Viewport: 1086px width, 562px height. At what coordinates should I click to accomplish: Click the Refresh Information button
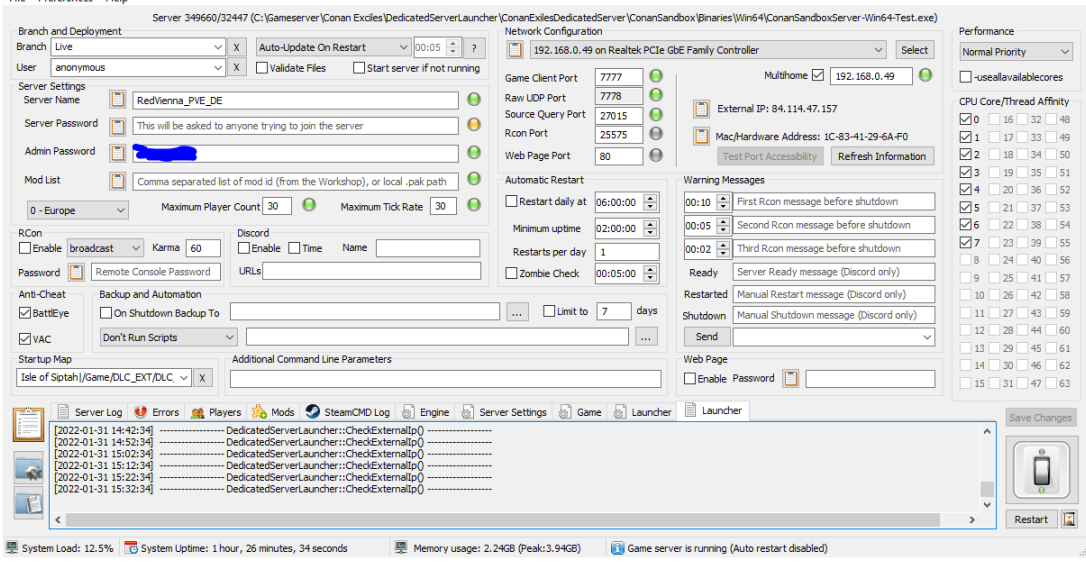[881, 156]
